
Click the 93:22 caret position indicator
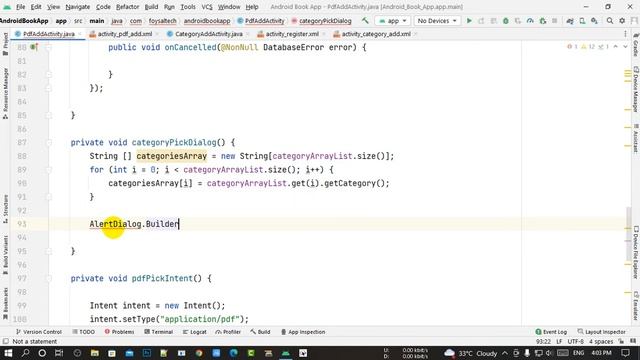pyautogui.click(x=543, y=342)
